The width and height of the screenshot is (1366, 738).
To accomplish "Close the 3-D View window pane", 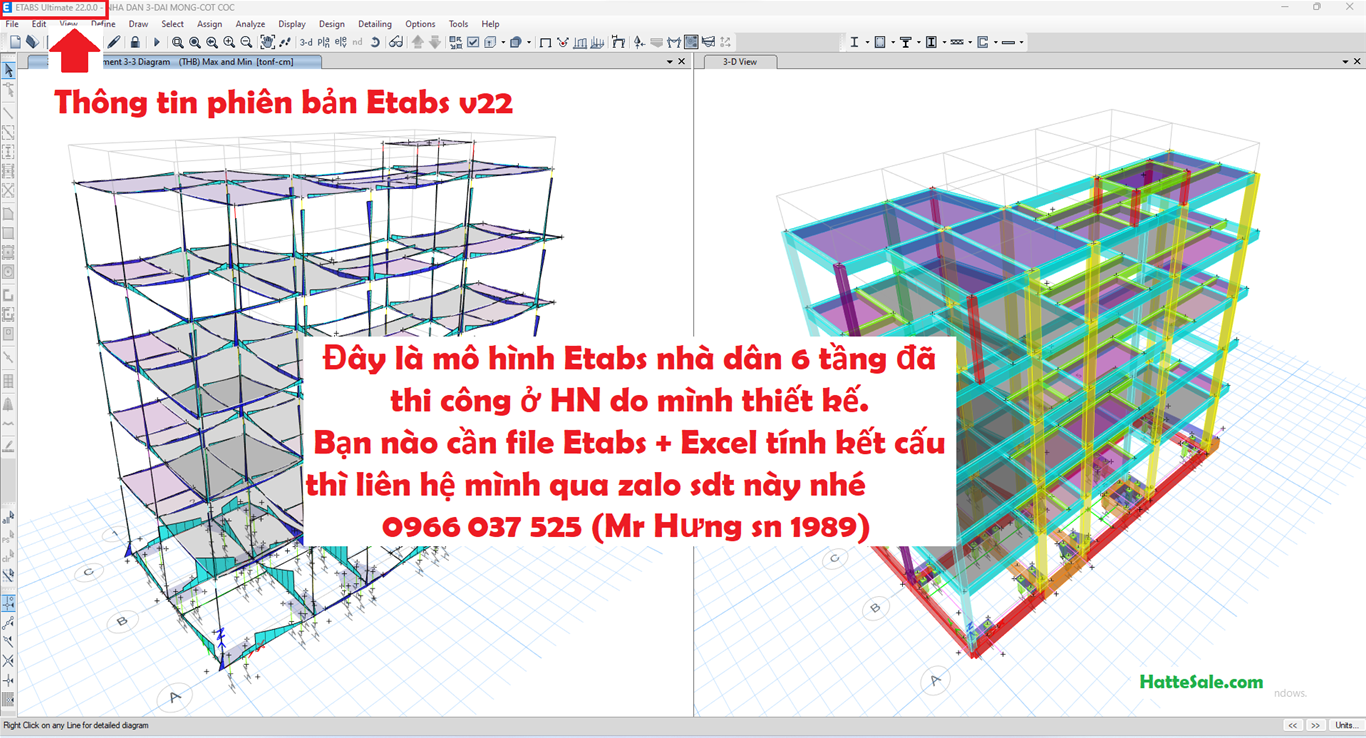I will click(1358, 62).
